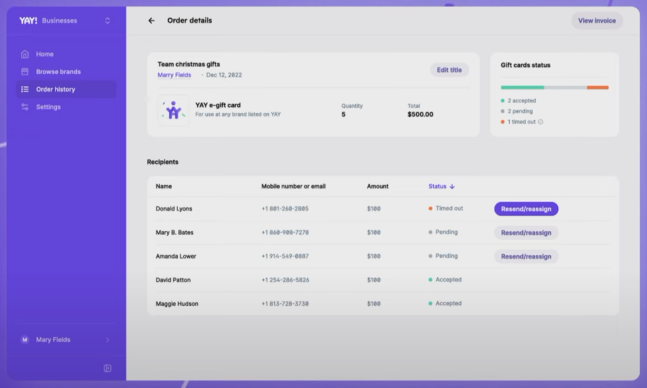The image size is (647, 388).
Task: Click the Timed out status label
Action: [449, 208]
